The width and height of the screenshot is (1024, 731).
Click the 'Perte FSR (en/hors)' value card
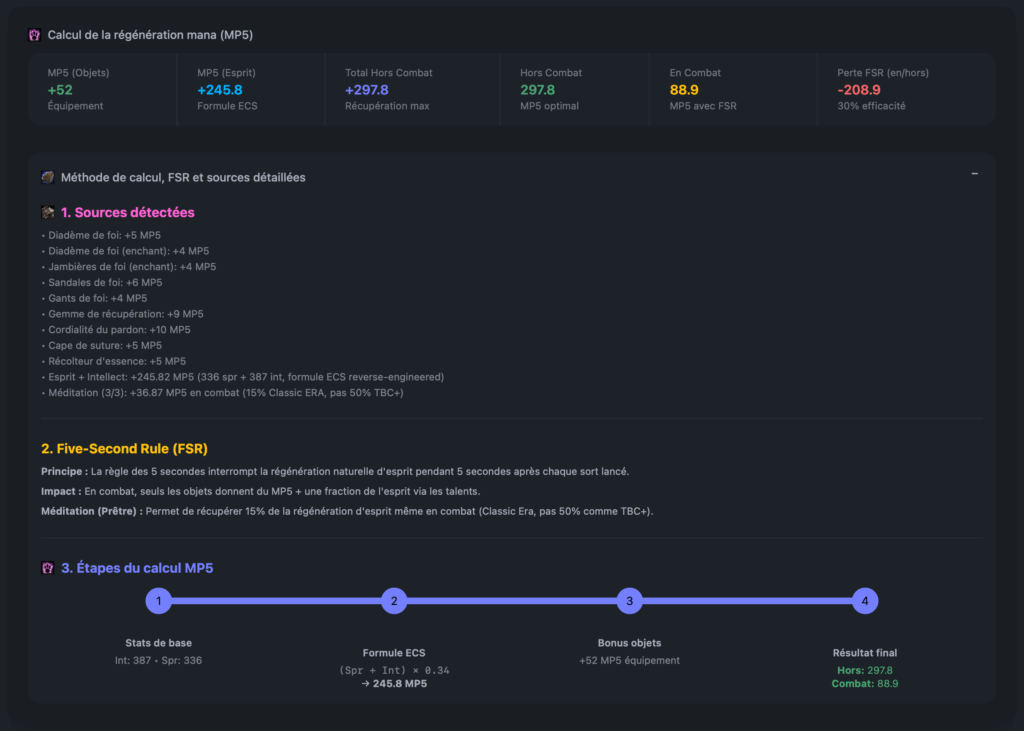click(x=907, y=89)
